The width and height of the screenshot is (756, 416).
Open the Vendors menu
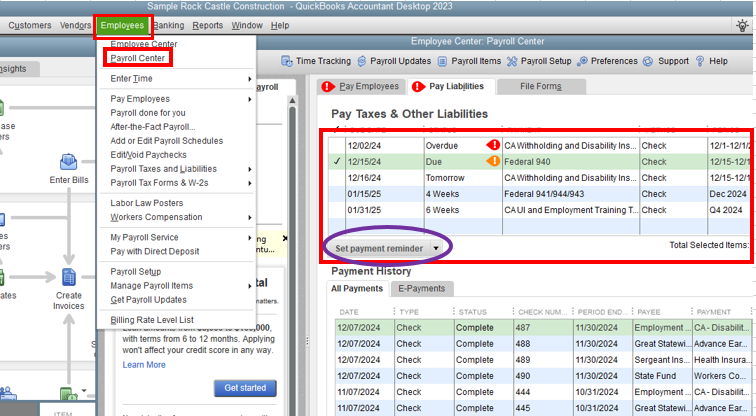(75, 26)
